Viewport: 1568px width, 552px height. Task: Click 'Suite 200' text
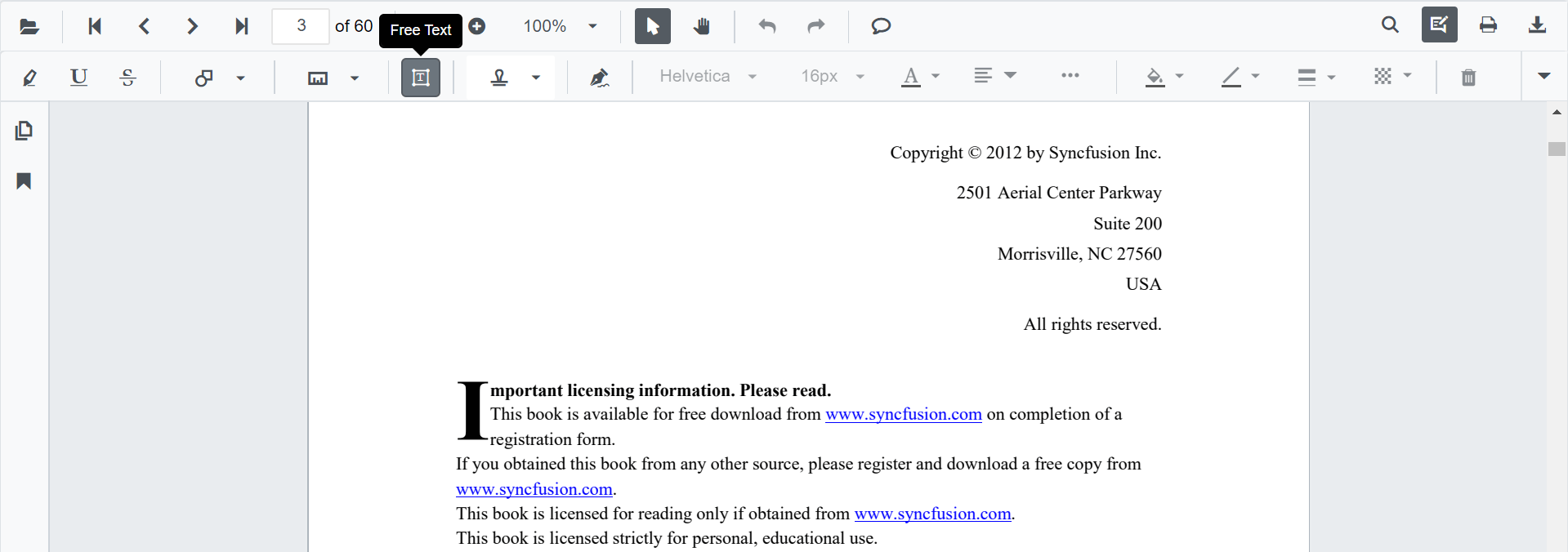[x=1128, y=224]
